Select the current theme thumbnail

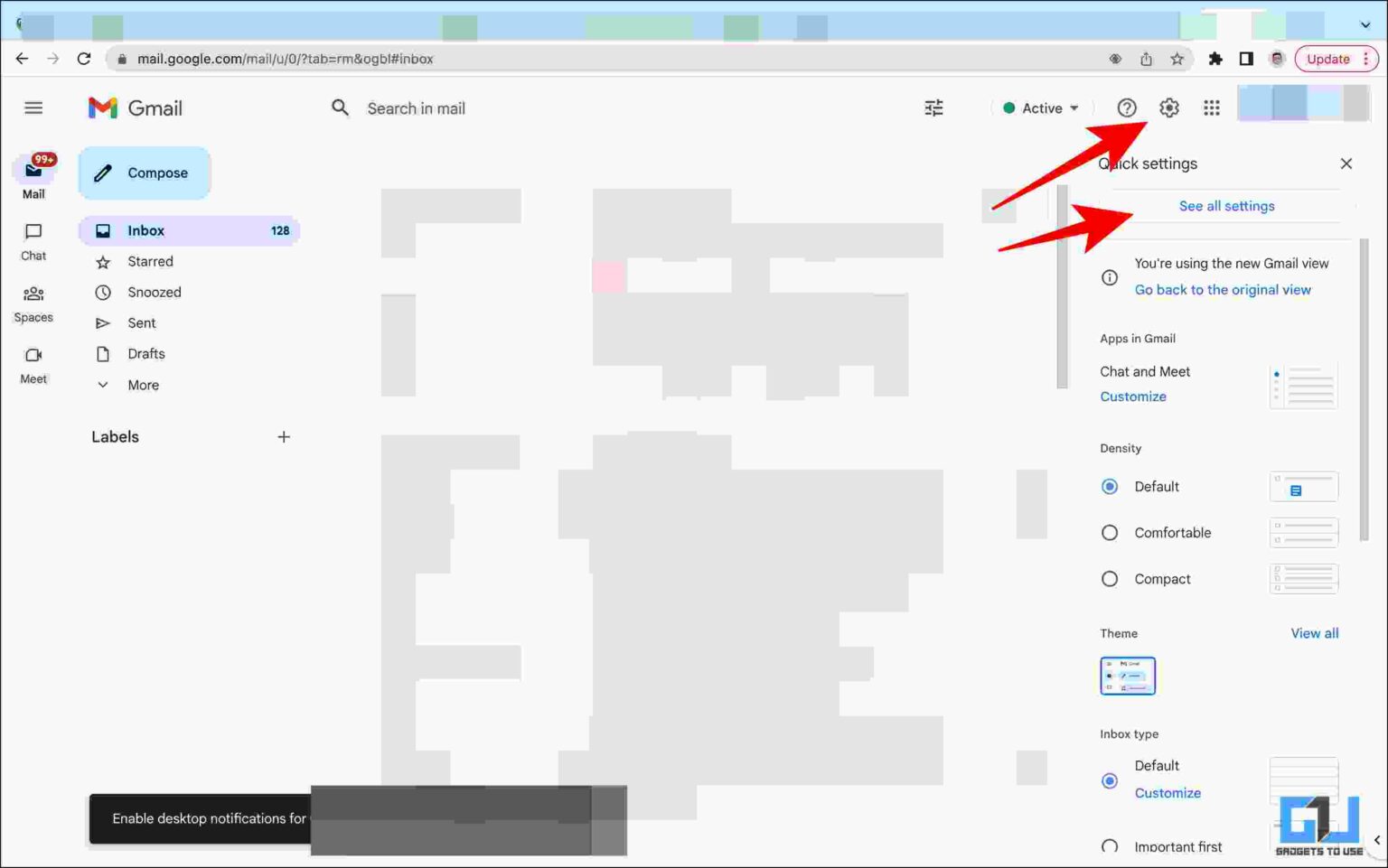pyautogui.click(x=1128, y=676)
